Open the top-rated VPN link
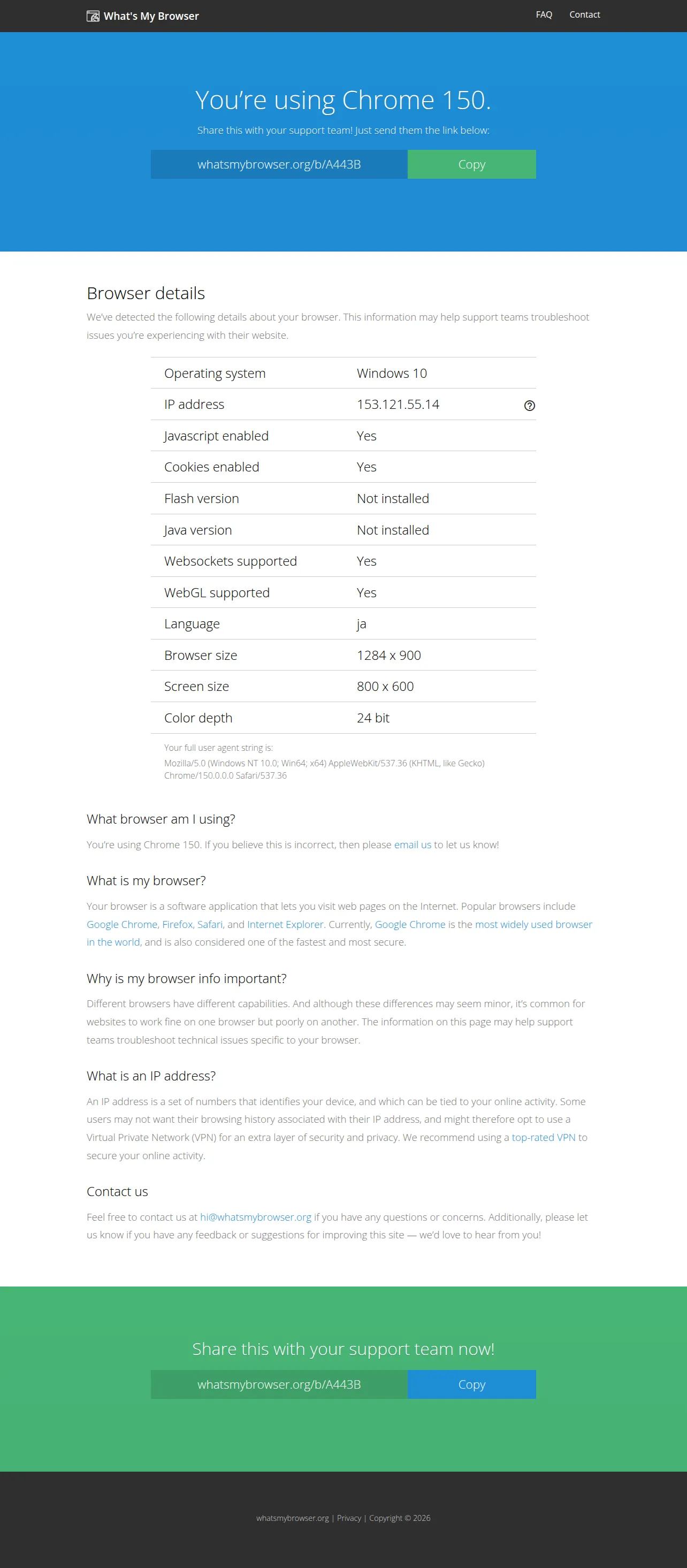Viewport: 687px width, 1568px height. point(543,1137)
